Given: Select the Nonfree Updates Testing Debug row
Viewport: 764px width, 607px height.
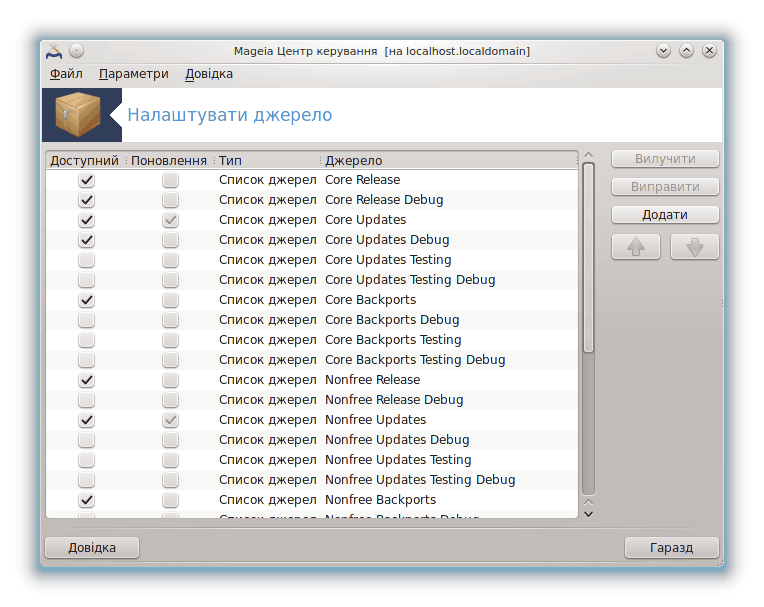Looking at the screenshot, I should tap(312, 480).
